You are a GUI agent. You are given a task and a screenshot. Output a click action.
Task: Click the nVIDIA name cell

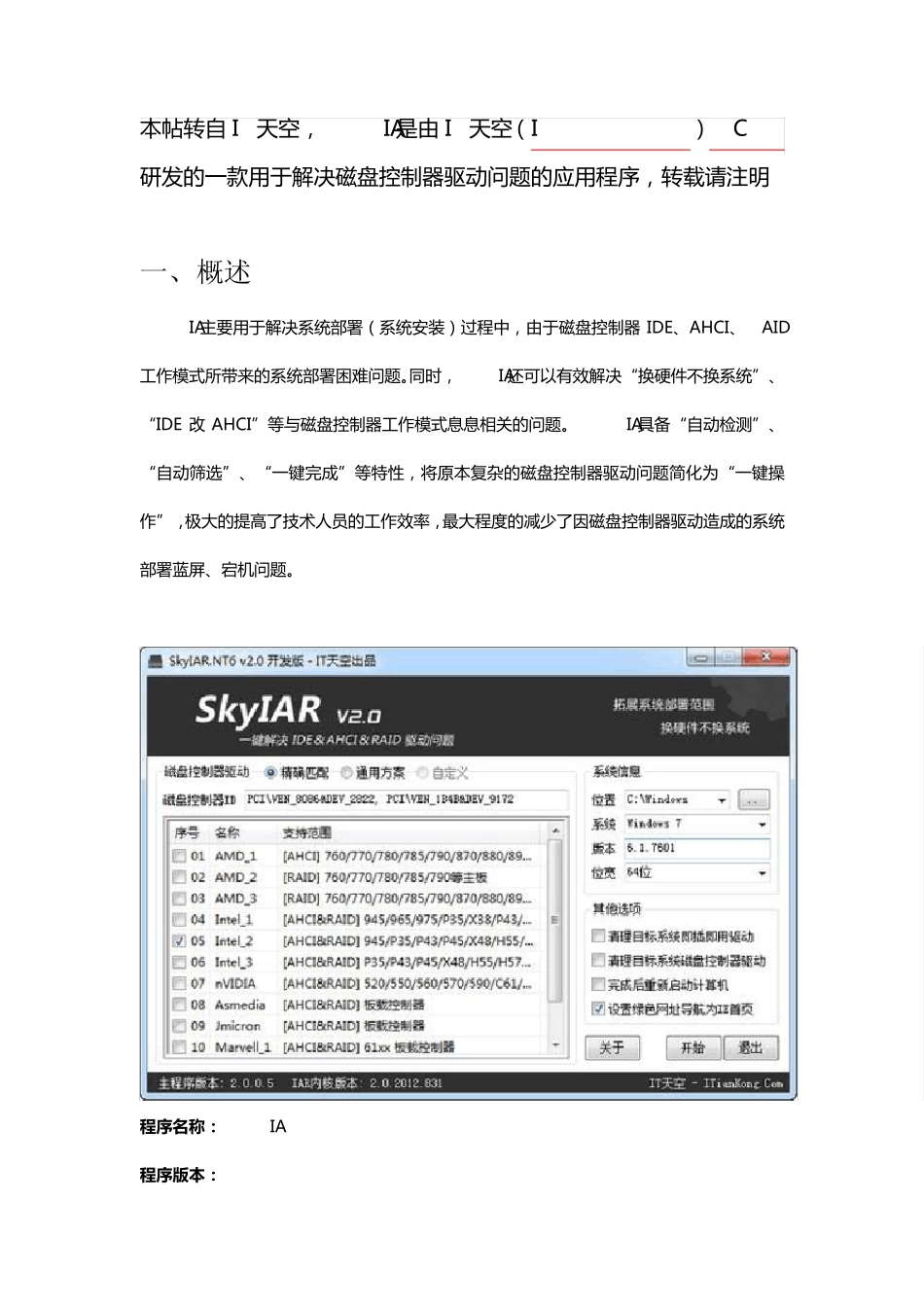235,984
